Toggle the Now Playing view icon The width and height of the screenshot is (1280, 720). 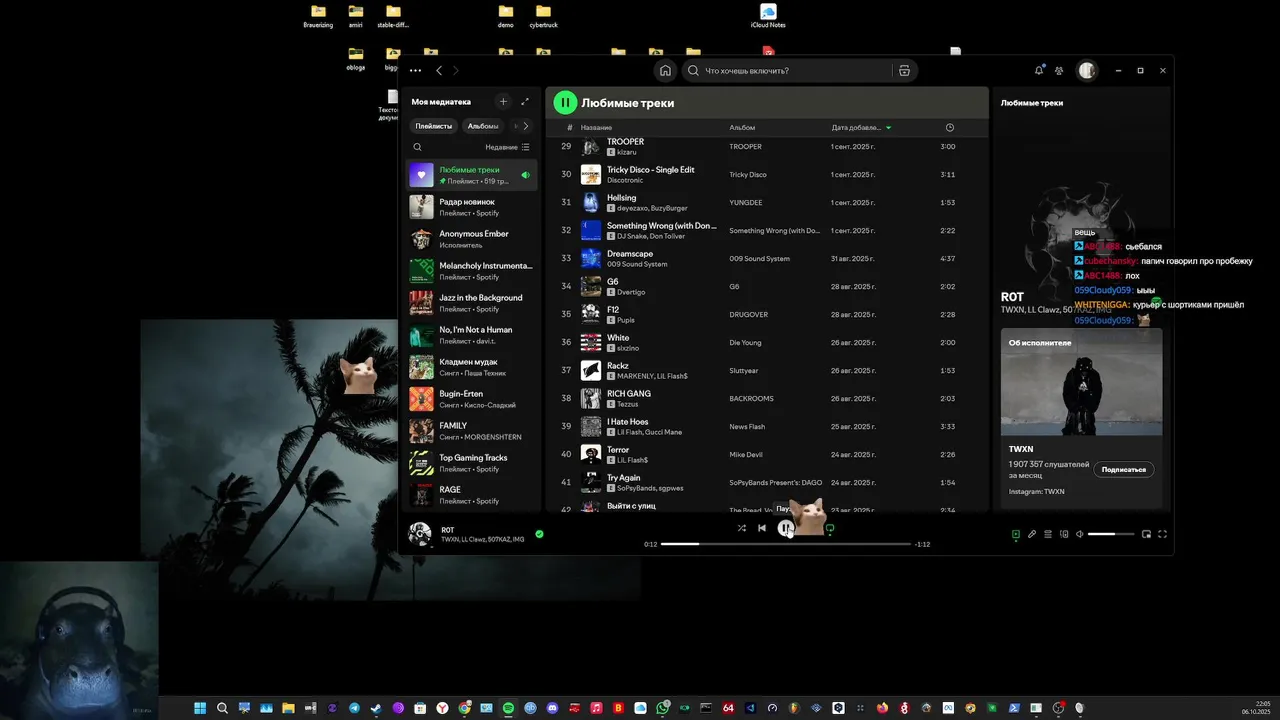[1016, 534]
